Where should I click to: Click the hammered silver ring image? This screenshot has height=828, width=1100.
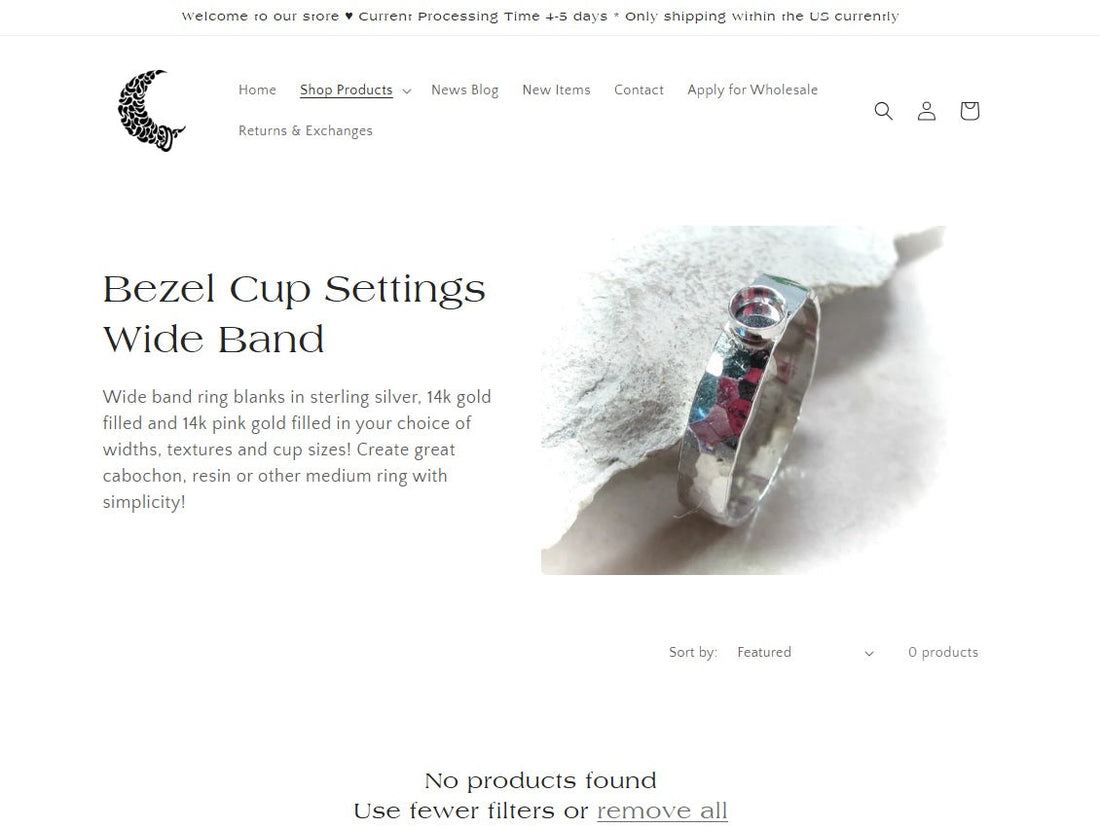pyautogui.click(x=744, y=400)
